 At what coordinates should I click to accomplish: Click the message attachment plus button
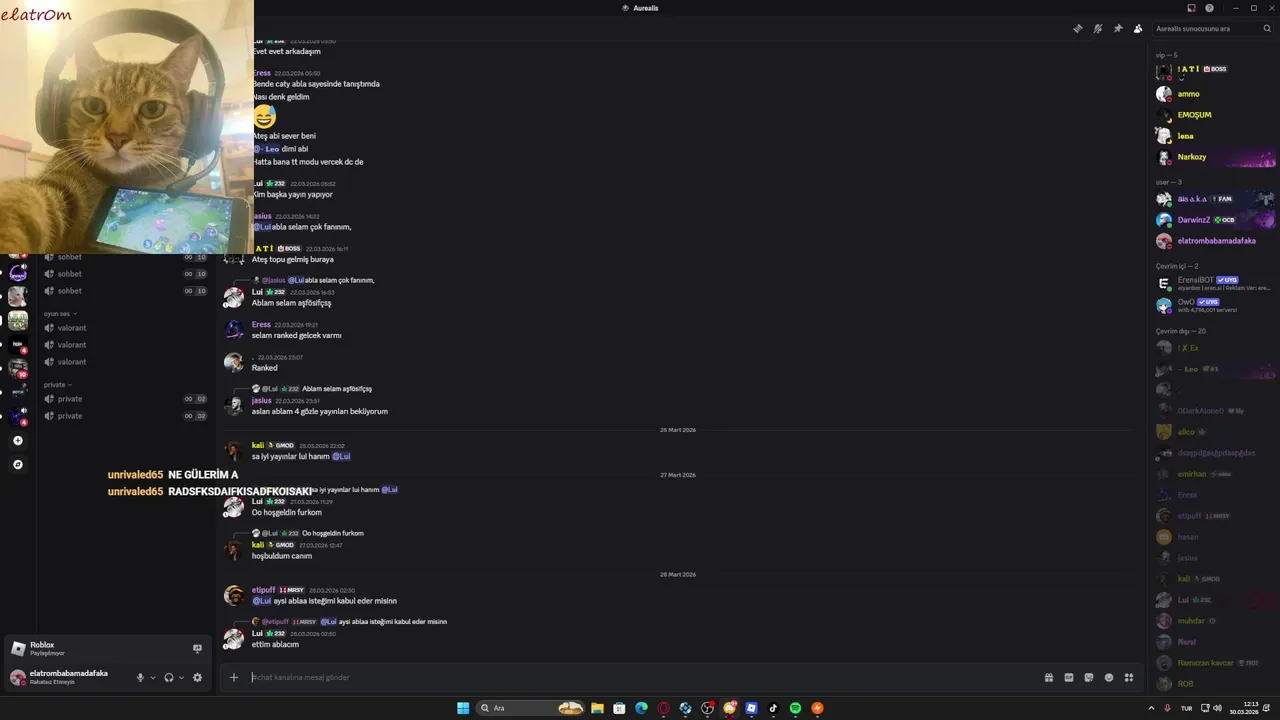[x=234, y=677]
